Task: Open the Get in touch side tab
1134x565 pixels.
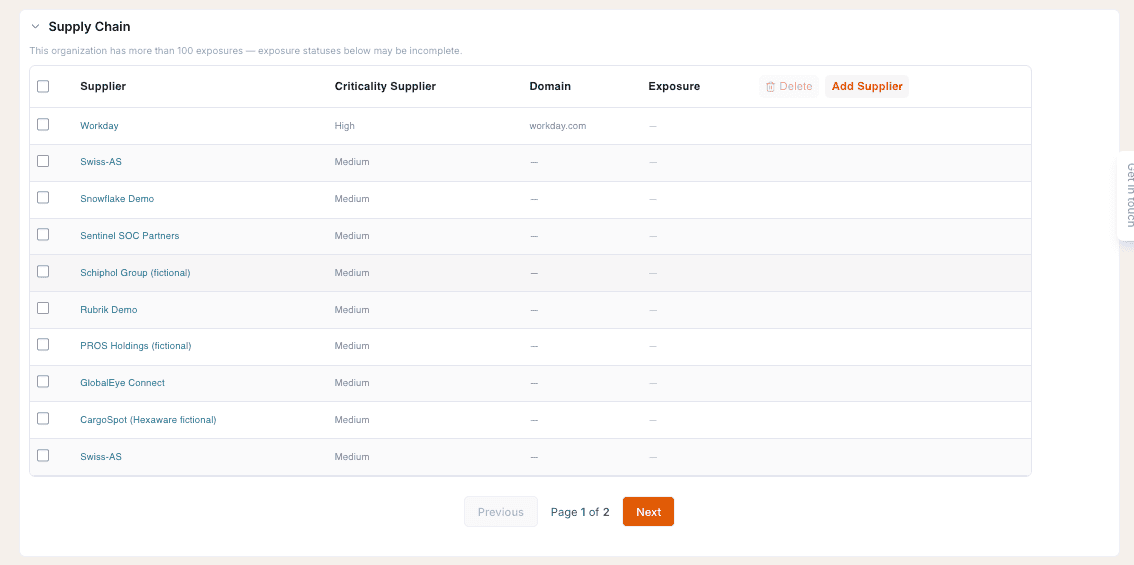Action: click(1126, 195)
